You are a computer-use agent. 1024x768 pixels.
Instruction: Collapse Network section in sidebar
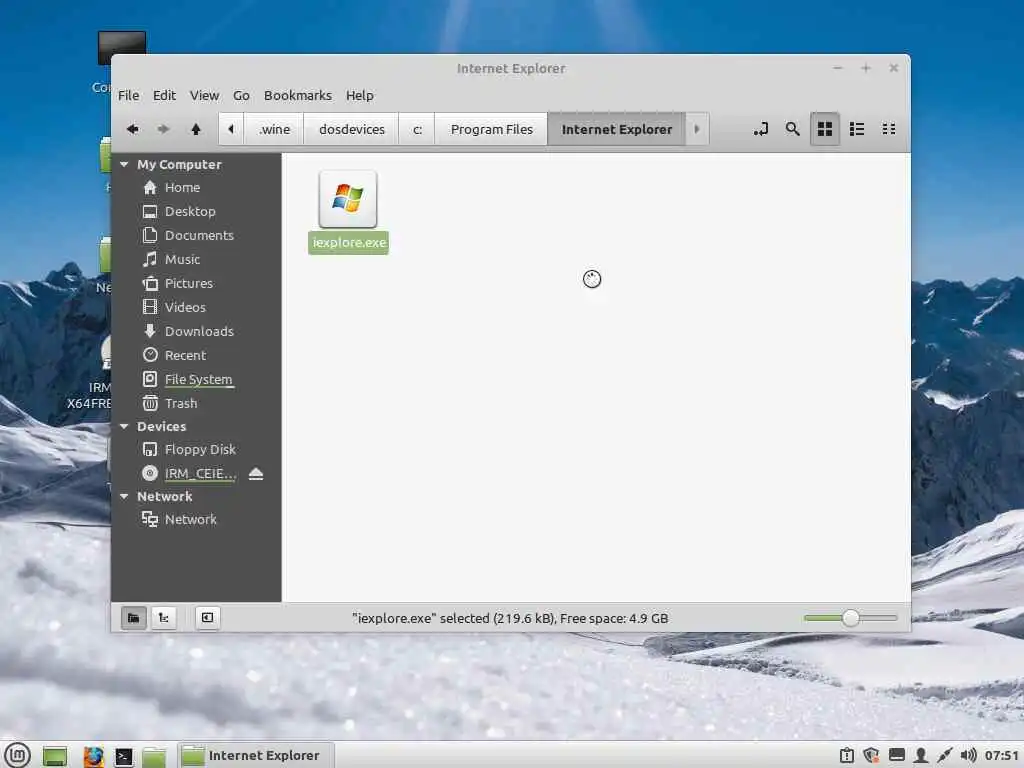(124, 496)
